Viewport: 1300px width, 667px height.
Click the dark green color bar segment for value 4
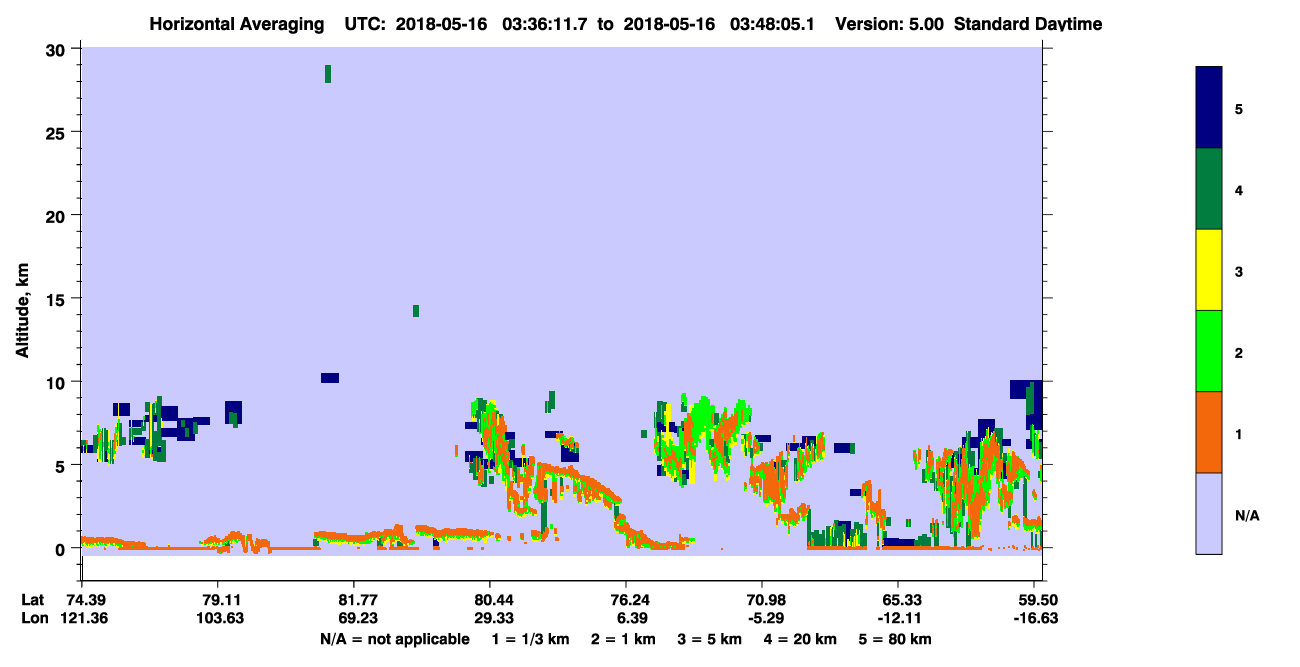click(x=1209, y=189)
